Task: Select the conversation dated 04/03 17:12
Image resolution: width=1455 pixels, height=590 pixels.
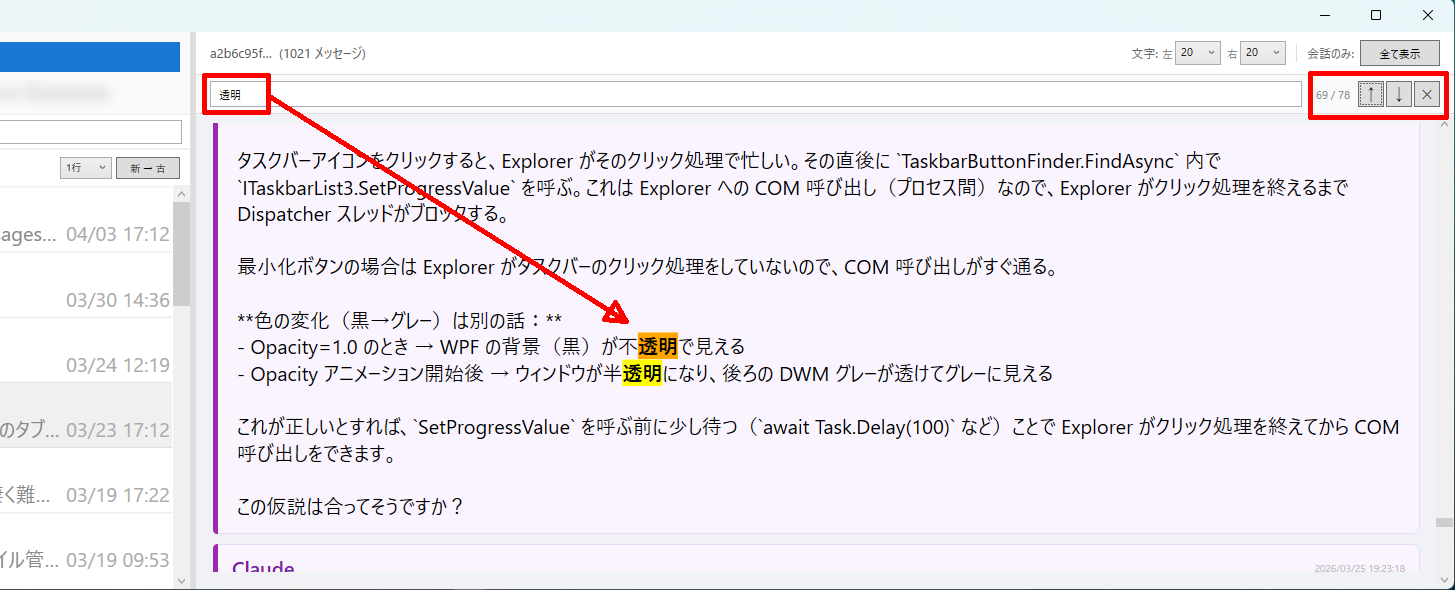Action: click(90, 233)
